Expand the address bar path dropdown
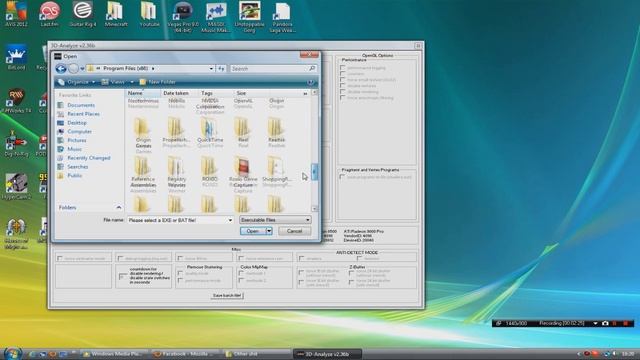 [x=211, y=69]
